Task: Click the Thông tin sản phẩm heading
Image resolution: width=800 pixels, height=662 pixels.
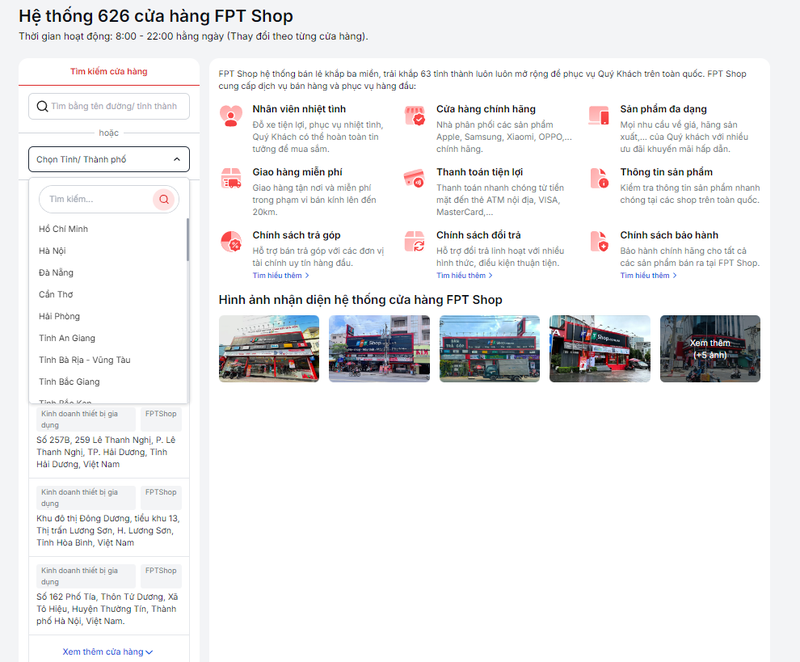Action: click(666, 172)
